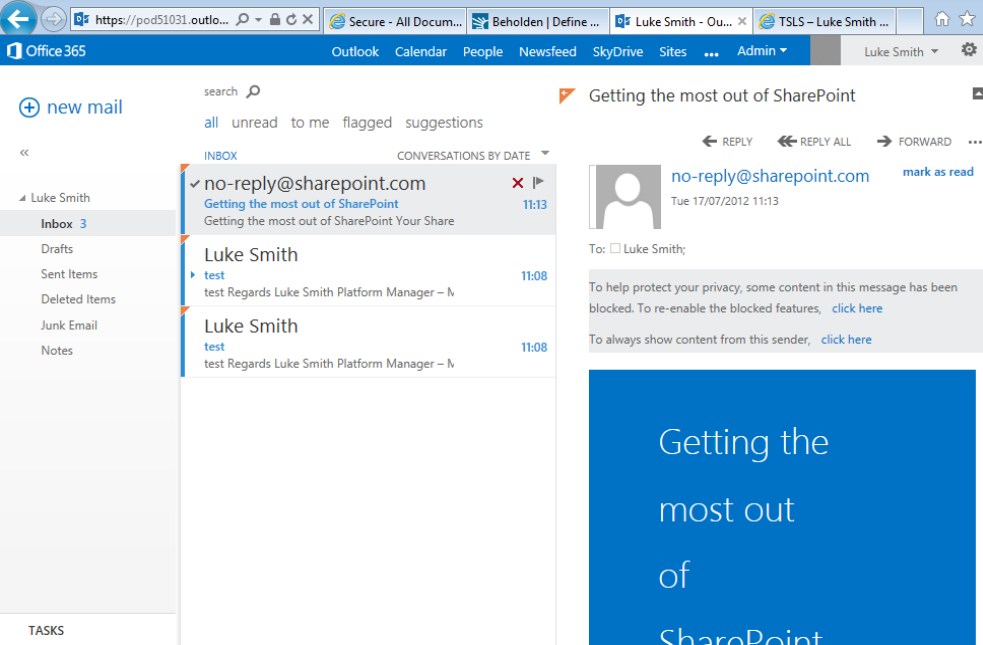This screenshot has height=645, width=983.
Task: Collapse the folder pane with double chevron
Action: point(24,153)
